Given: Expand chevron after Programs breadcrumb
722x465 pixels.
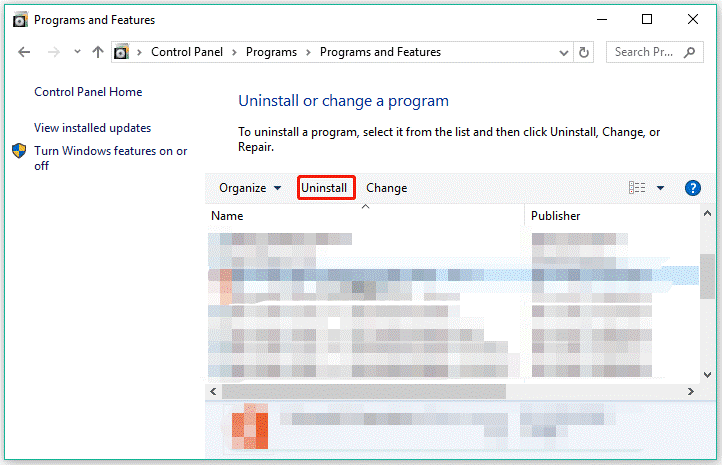Looking at the screenshot, I should [x=309, y=52].
